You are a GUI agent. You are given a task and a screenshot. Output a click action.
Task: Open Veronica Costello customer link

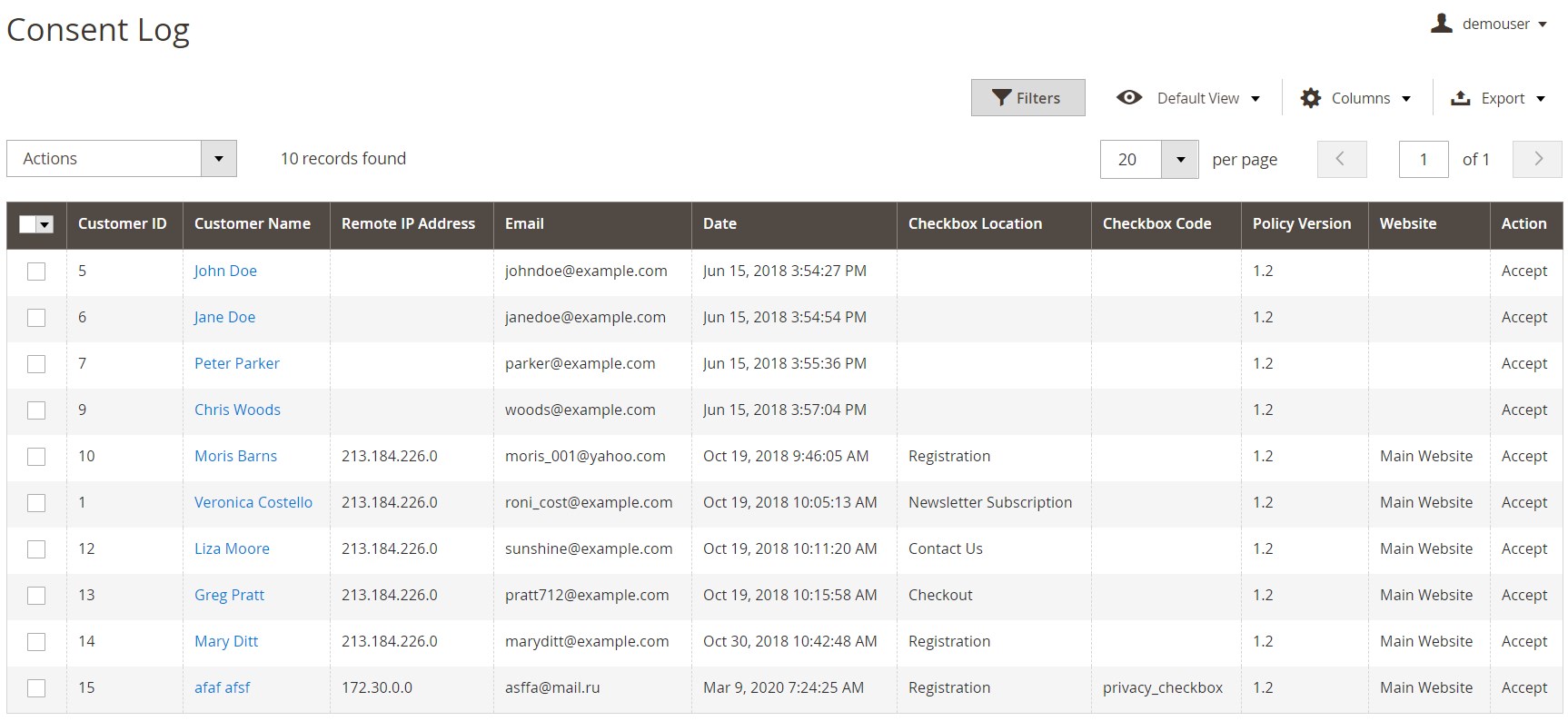pos(253,502)
